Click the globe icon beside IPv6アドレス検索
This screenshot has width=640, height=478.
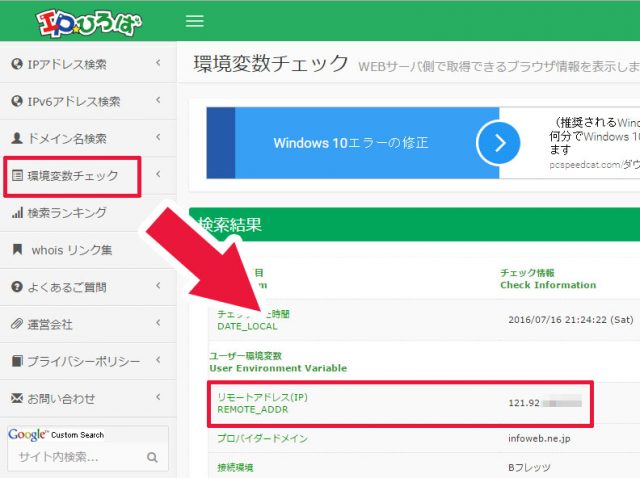tap(16, 102)
